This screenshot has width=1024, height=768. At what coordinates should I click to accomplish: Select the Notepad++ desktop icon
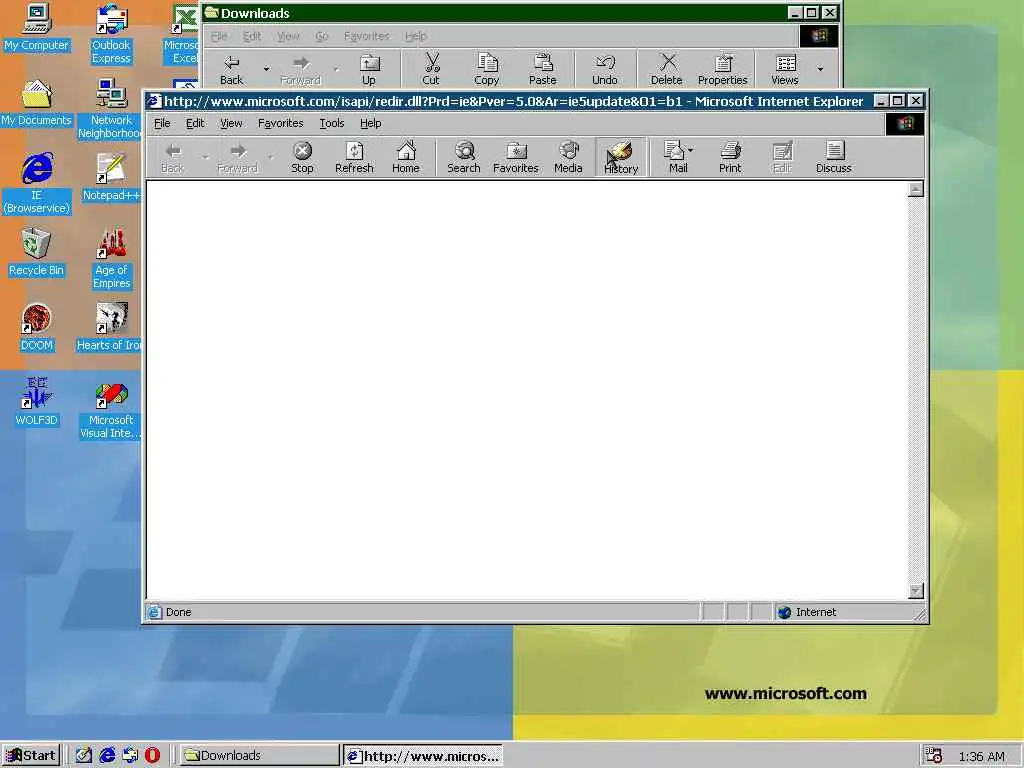point(111,178)
